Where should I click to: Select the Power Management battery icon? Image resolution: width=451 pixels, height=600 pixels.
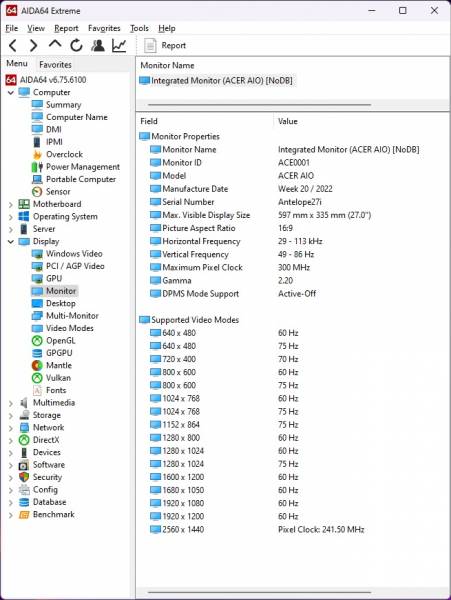37,167
